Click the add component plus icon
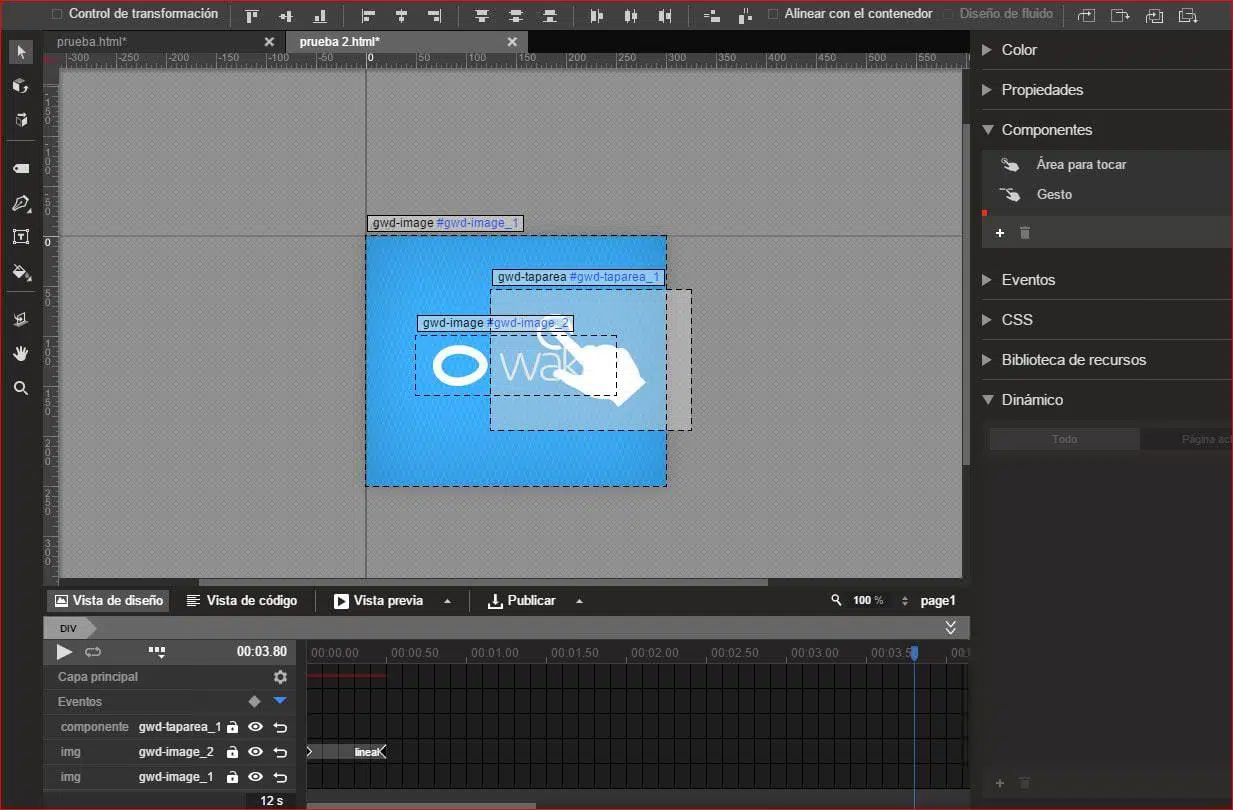The height and width of the screenshot is (810, 1233). pyautogui.click(x=999, y=233)
